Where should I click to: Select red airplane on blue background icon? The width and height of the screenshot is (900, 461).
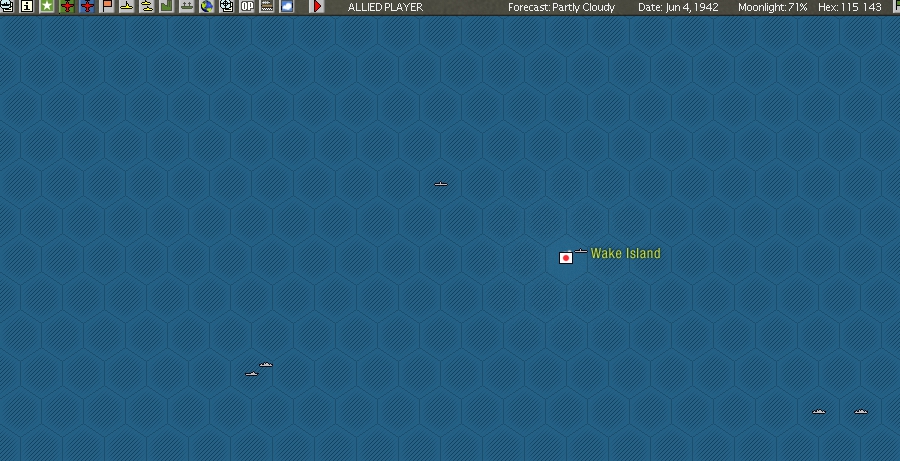(x=87, y=6)
